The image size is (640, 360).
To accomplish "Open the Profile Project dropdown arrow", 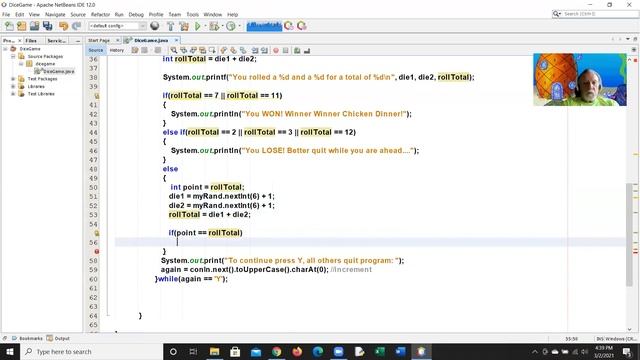I will [x=239, y=26].
